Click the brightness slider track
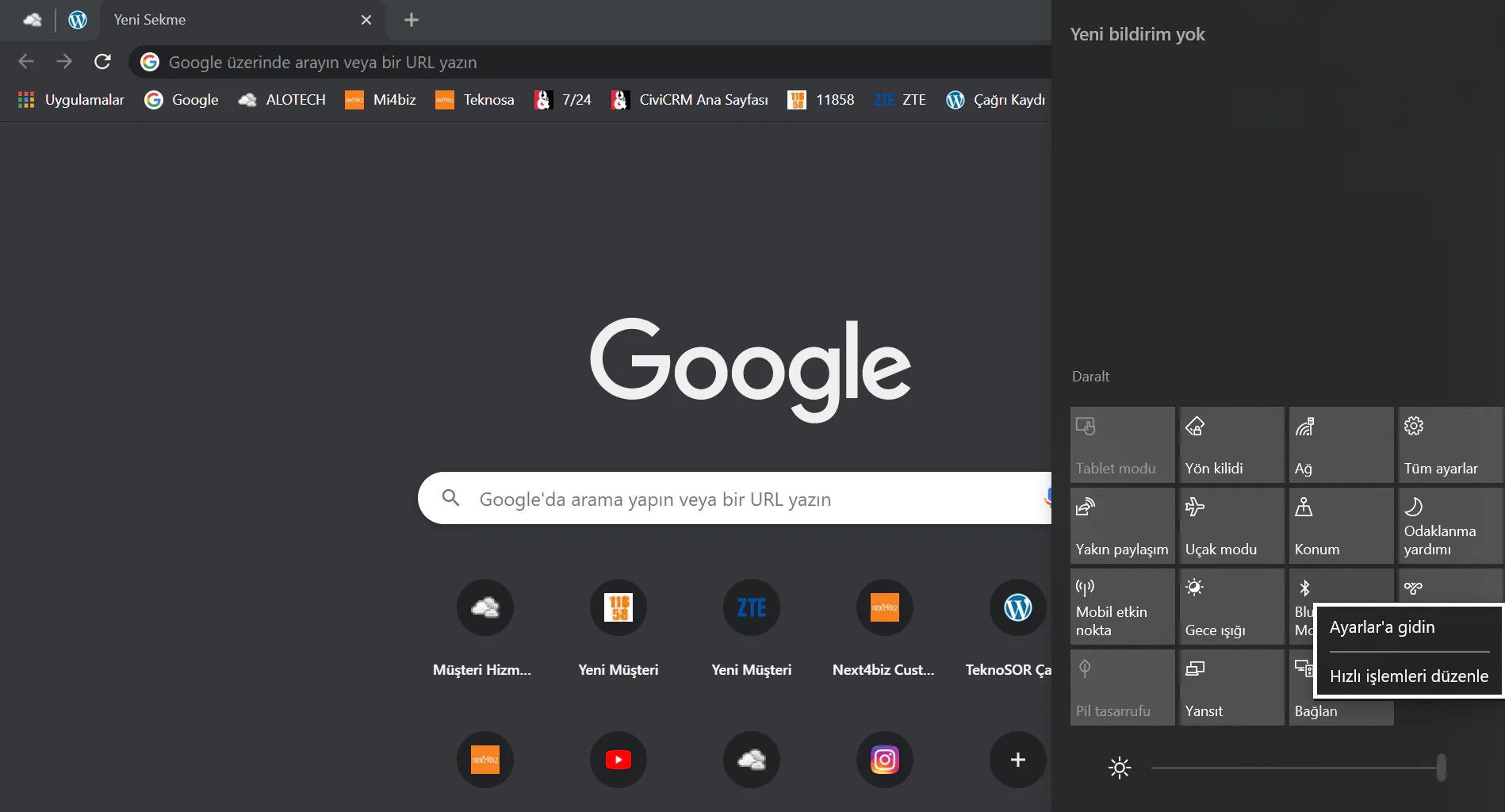 tap(1292, 768)
